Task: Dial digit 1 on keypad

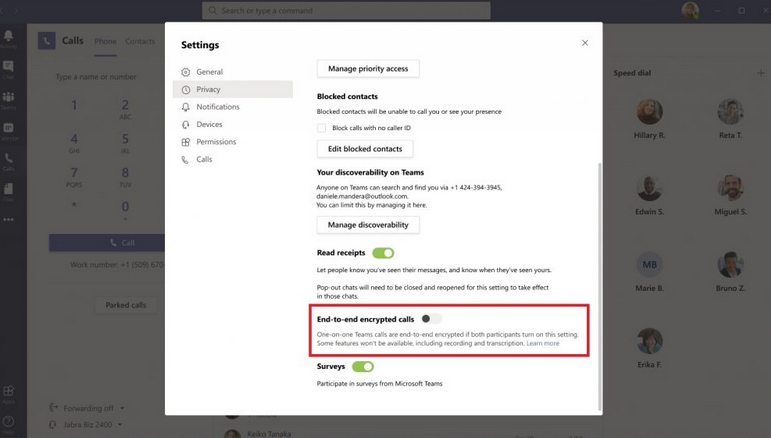Action: click(74, 105)
